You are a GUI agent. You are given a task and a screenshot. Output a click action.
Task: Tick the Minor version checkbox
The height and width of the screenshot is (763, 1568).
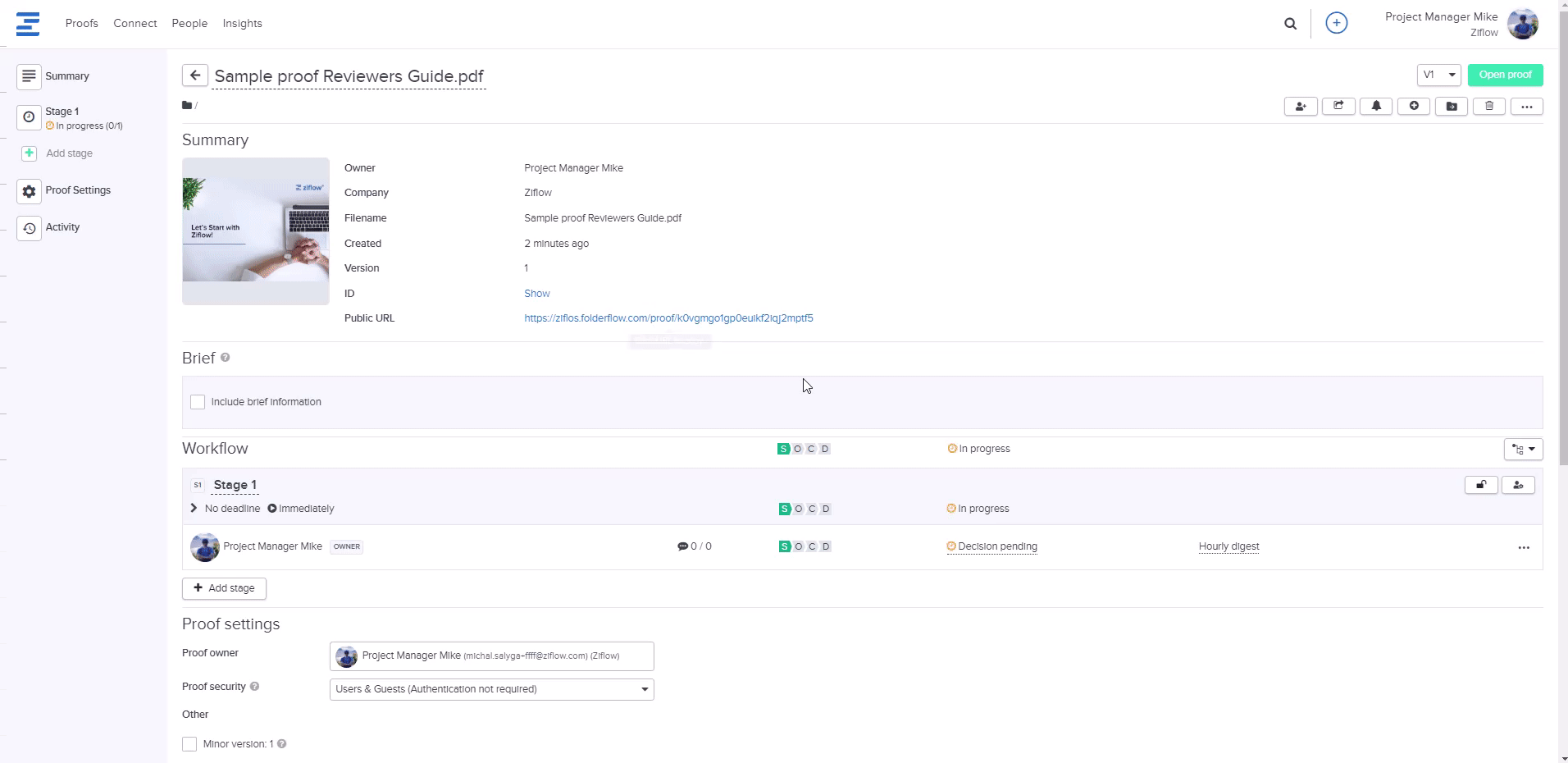pyautogui.click(x=189, y=744)
